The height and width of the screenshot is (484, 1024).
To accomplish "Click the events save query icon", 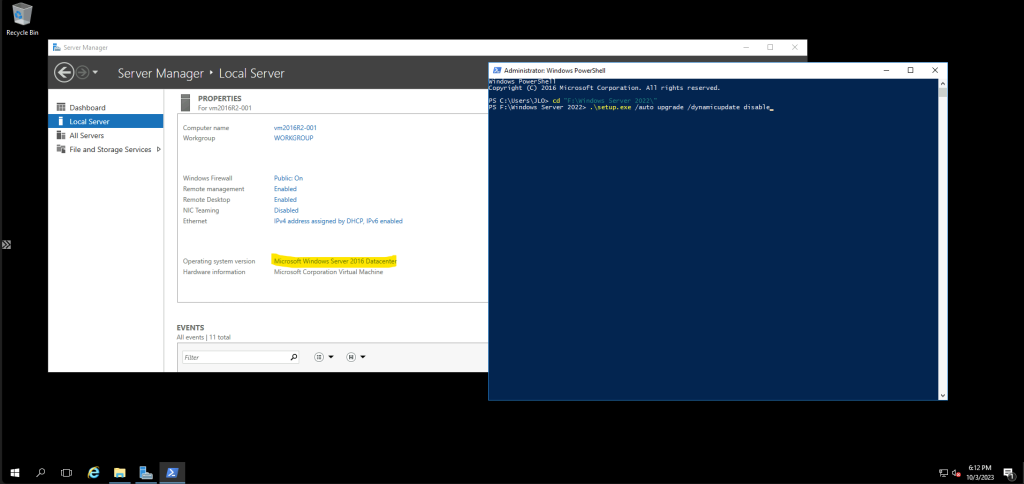I will point(351,357).
